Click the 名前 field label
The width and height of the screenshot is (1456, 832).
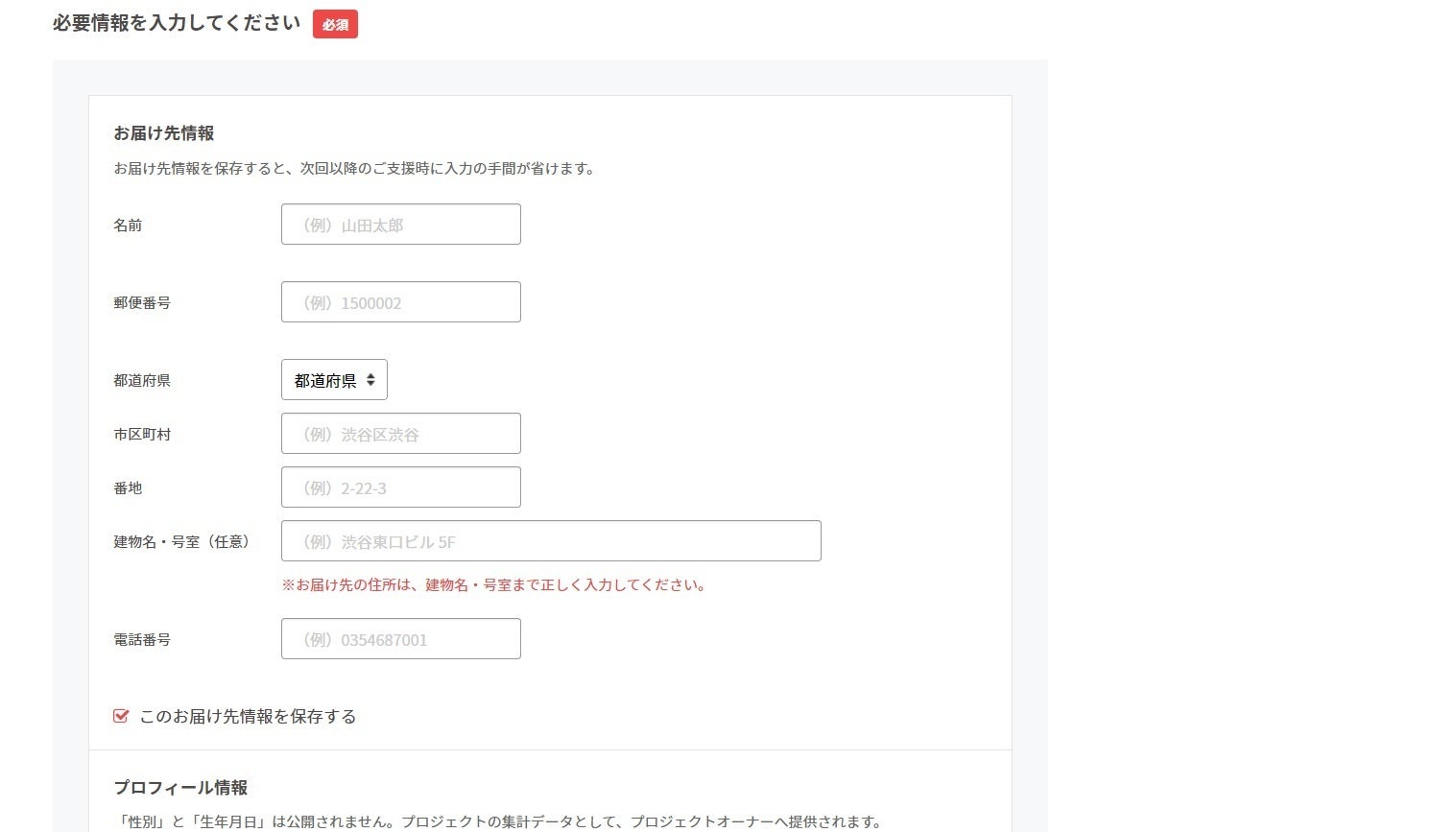tap(128, 226)
